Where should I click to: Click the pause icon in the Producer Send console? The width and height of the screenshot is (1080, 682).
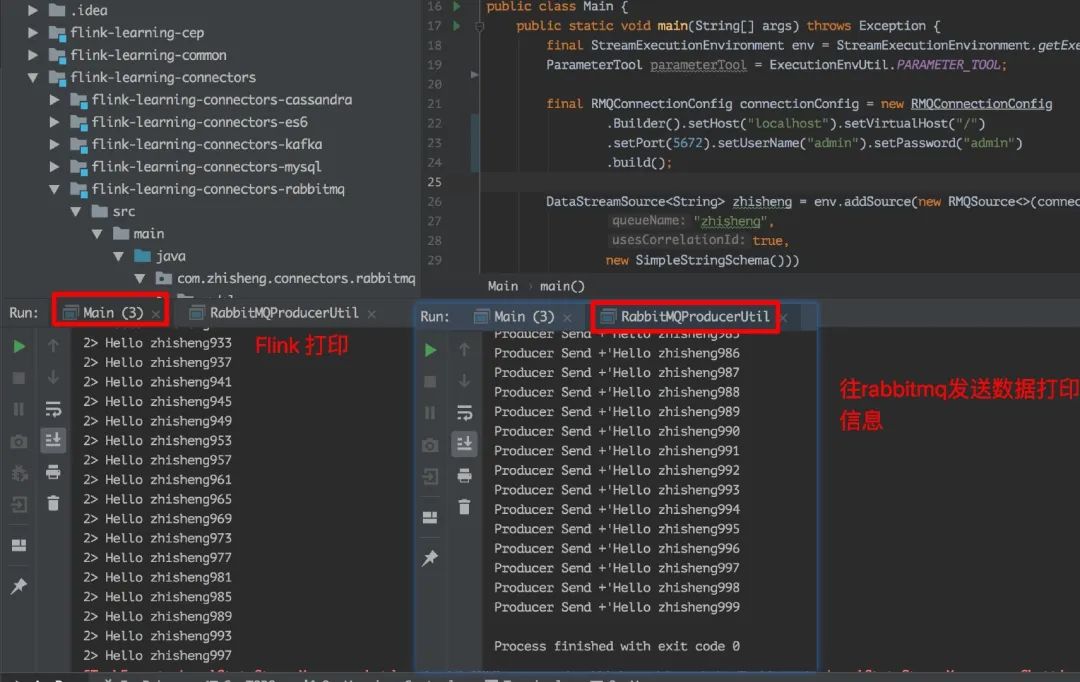[430, 413]
